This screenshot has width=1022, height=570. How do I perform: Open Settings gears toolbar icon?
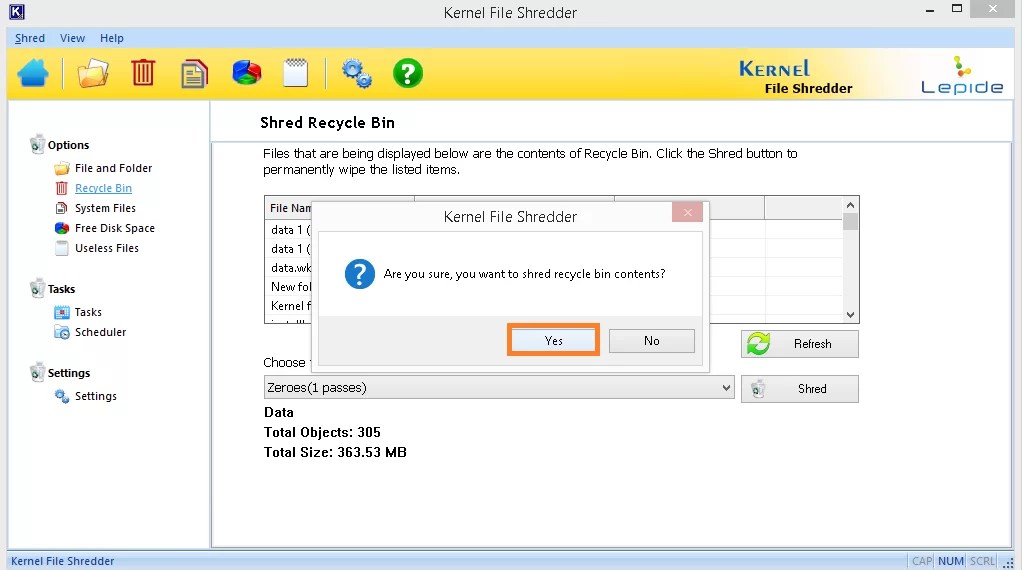click(357, 73)
